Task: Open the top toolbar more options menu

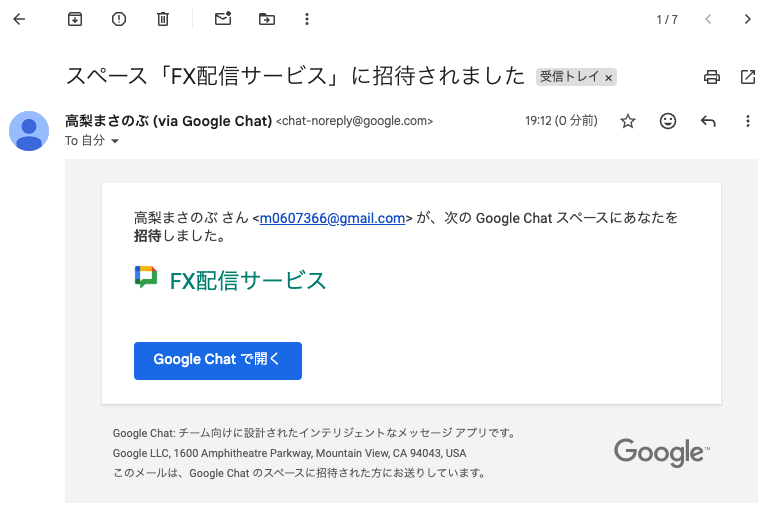Action: click(x=306, y=19)
